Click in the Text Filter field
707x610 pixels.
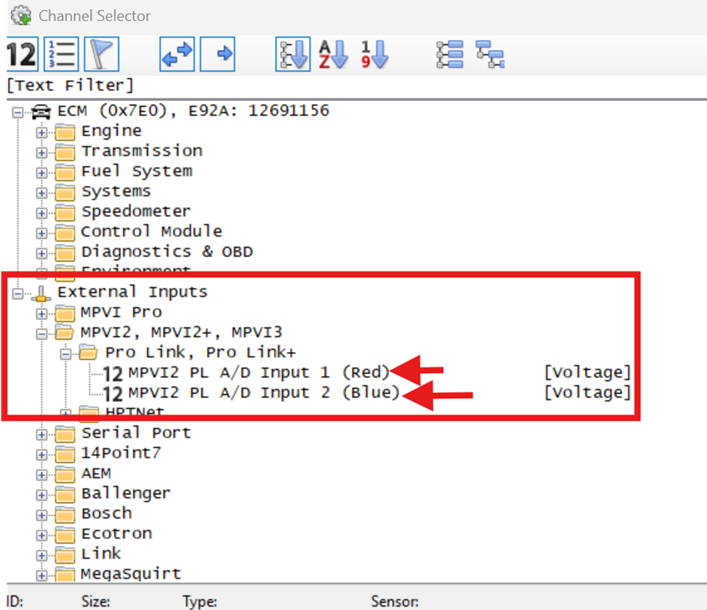coord(300,86)
